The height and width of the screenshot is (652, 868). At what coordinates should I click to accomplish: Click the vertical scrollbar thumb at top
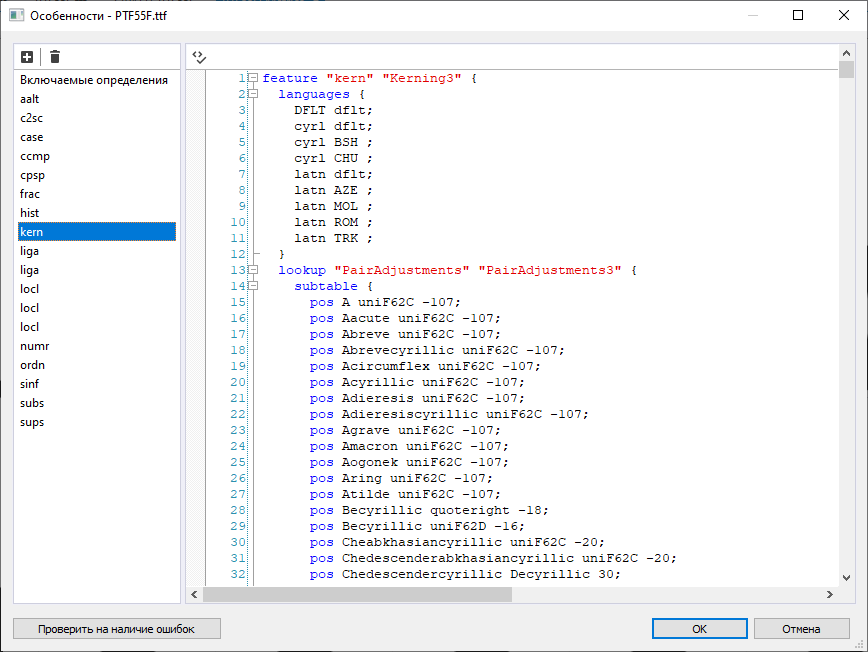coord(846,70)
